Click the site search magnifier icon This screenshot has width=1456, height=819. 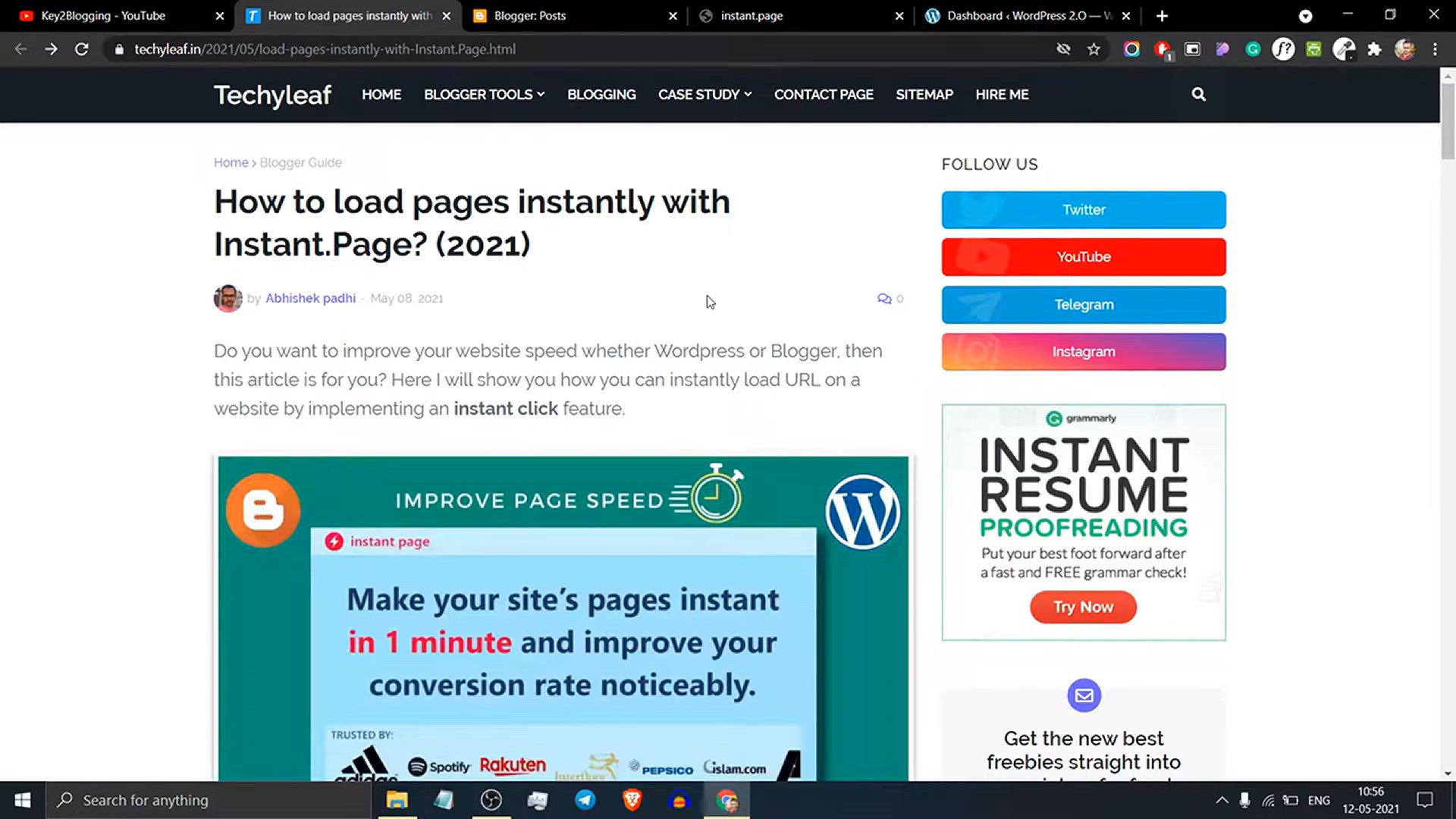click(1198, 94)
